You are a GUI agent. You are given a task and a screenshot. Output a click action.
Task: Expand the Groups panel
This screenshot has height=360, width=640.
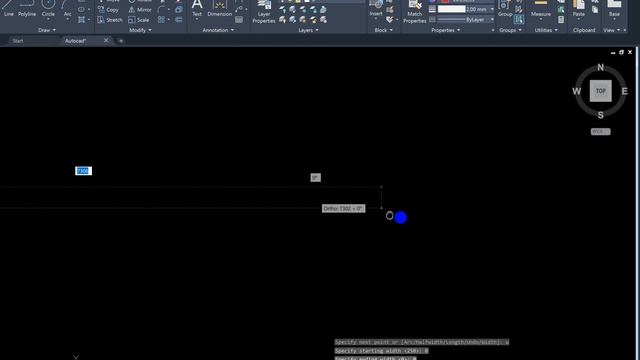coord(510,30)
